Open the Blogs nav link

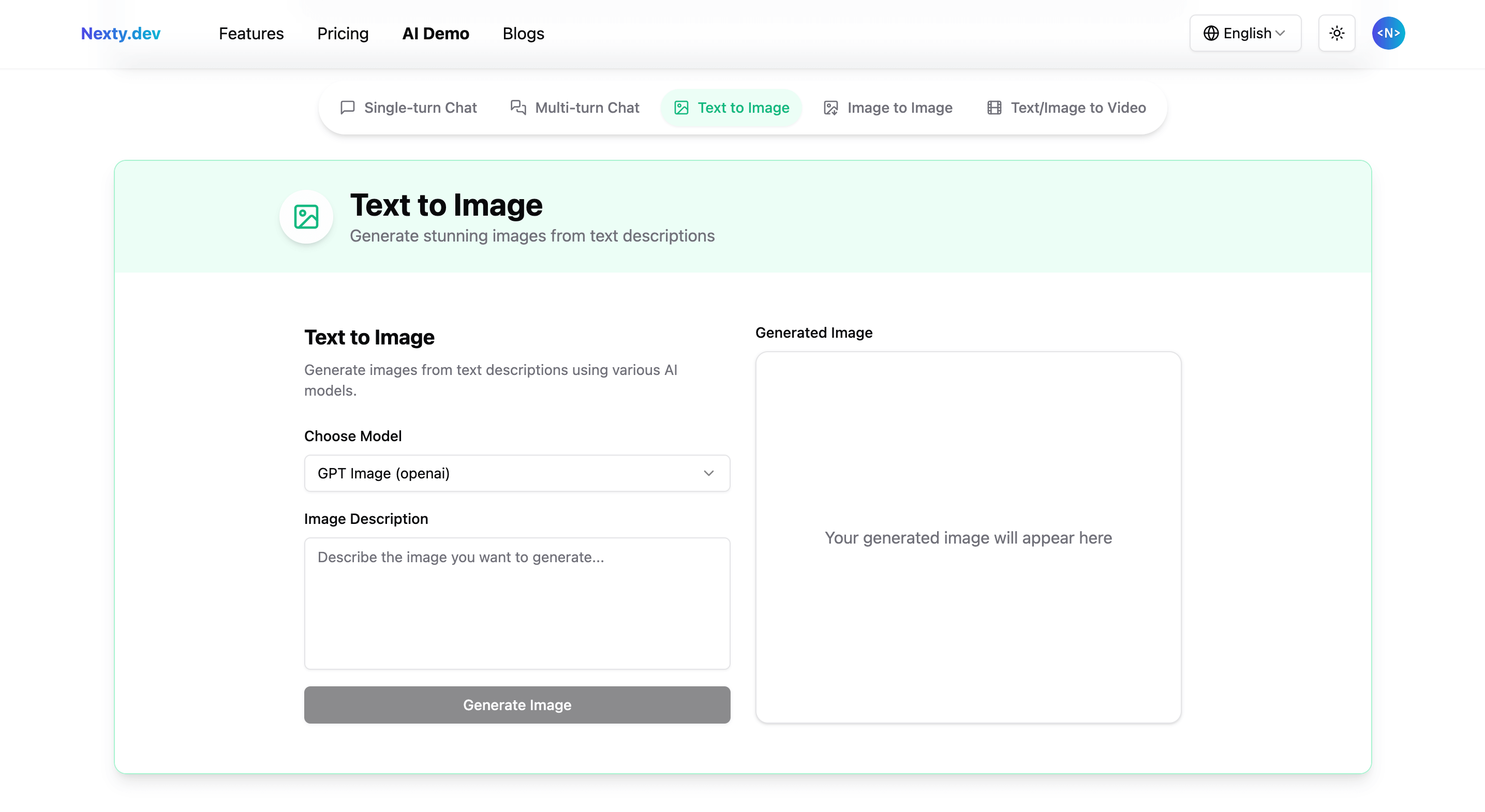click(x=524, y=34)
